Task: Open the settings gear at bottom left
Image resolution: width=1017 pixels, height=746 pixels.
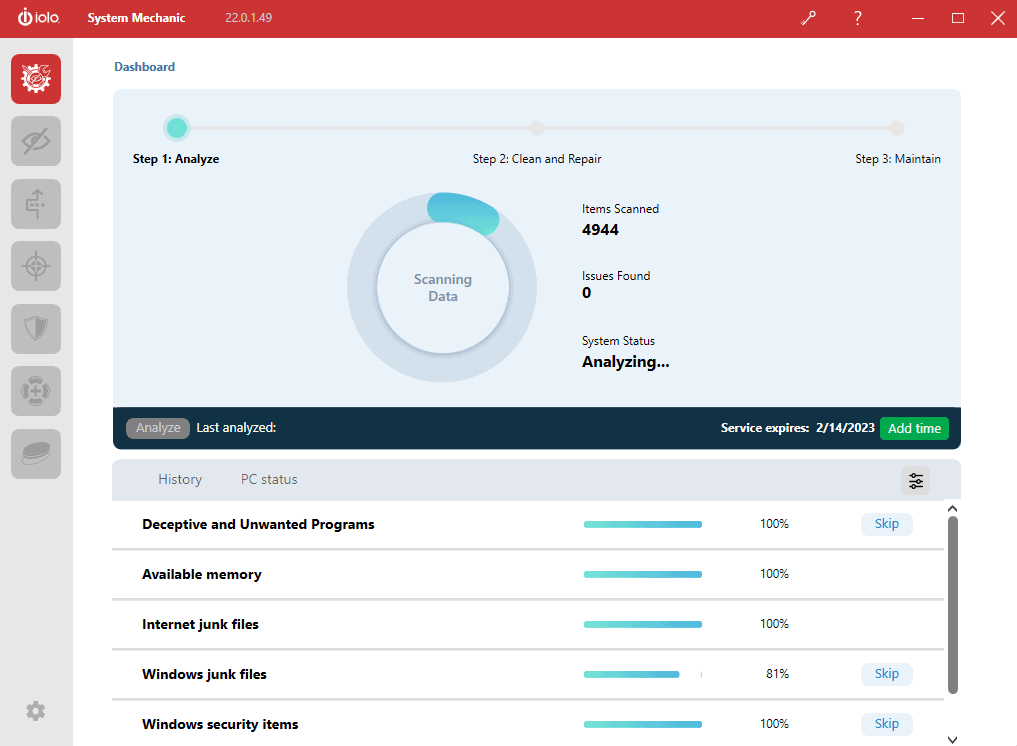Action: [35, 711]
